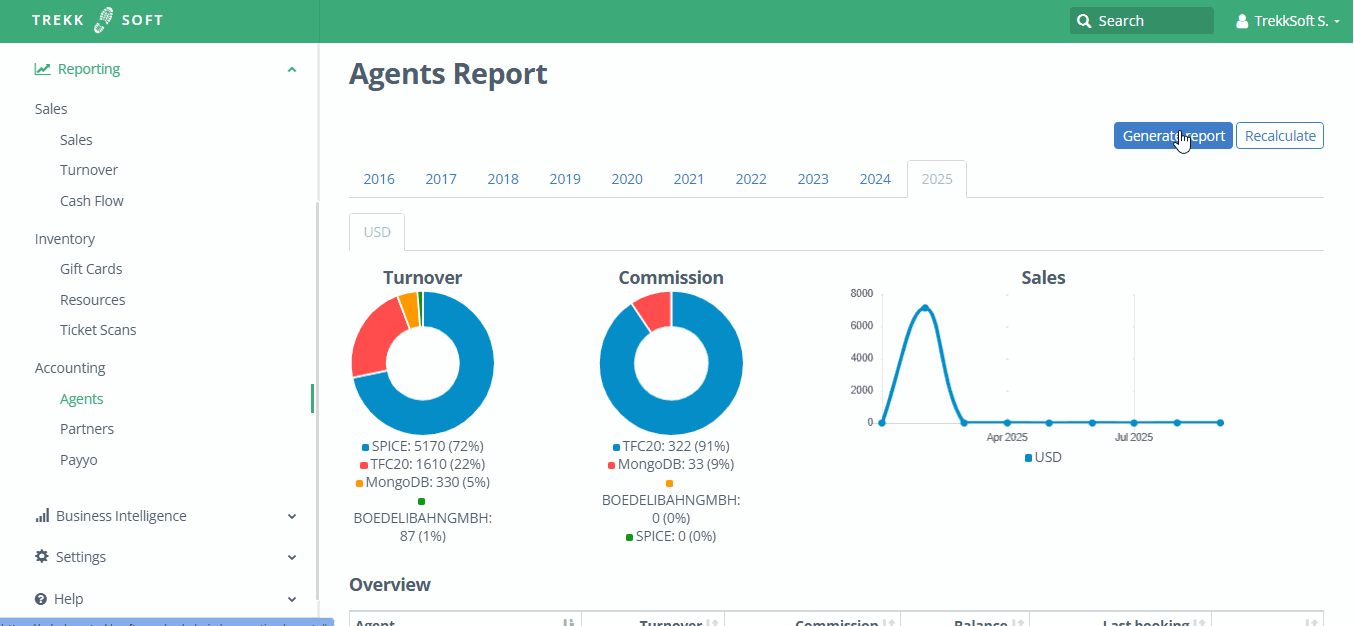Select the Business Intelligence bar-chart icon
Image resolution: width=1354 pixels, height=626 pixels.
coord(42,515)
